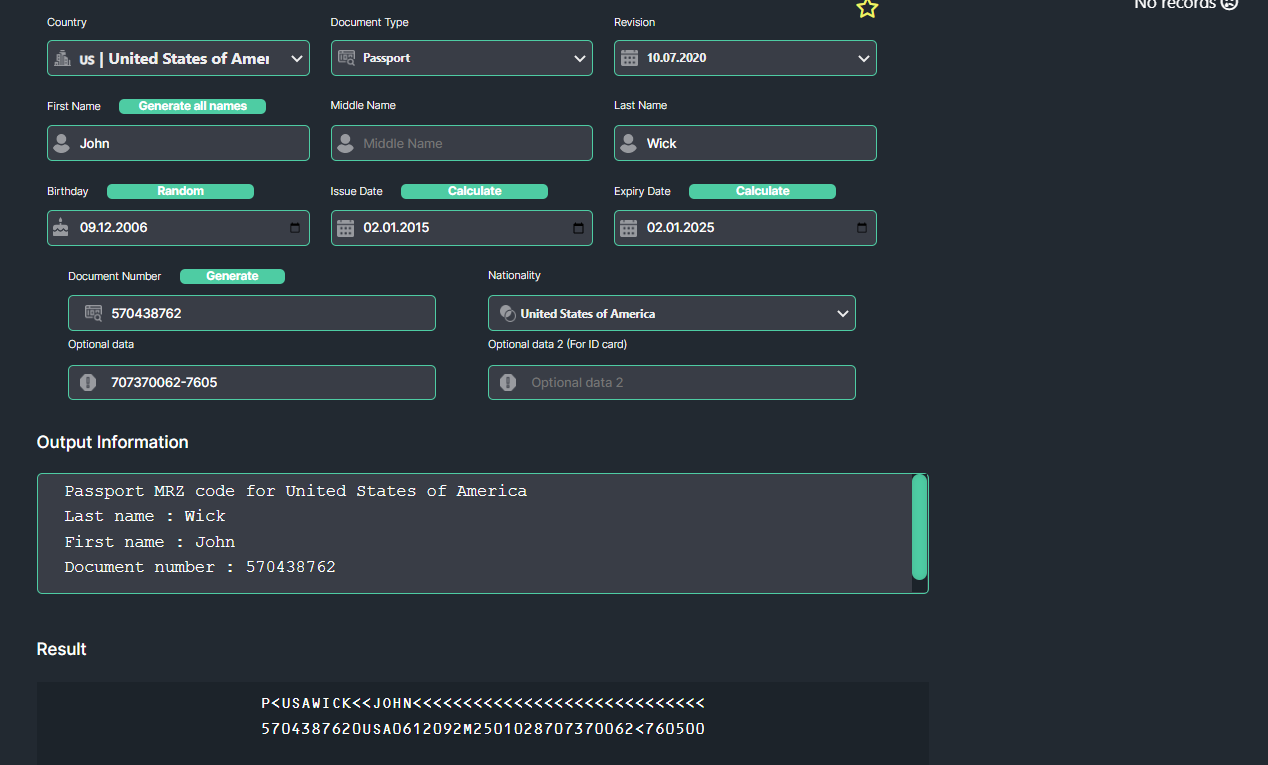Click the Random birthday button

tap(180, 191)
